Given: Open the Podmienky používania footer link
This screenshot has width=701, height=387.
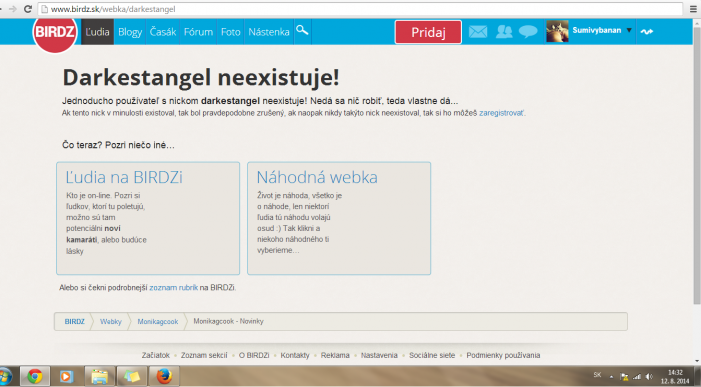Looking at the screenshot, I should (503, 355).
